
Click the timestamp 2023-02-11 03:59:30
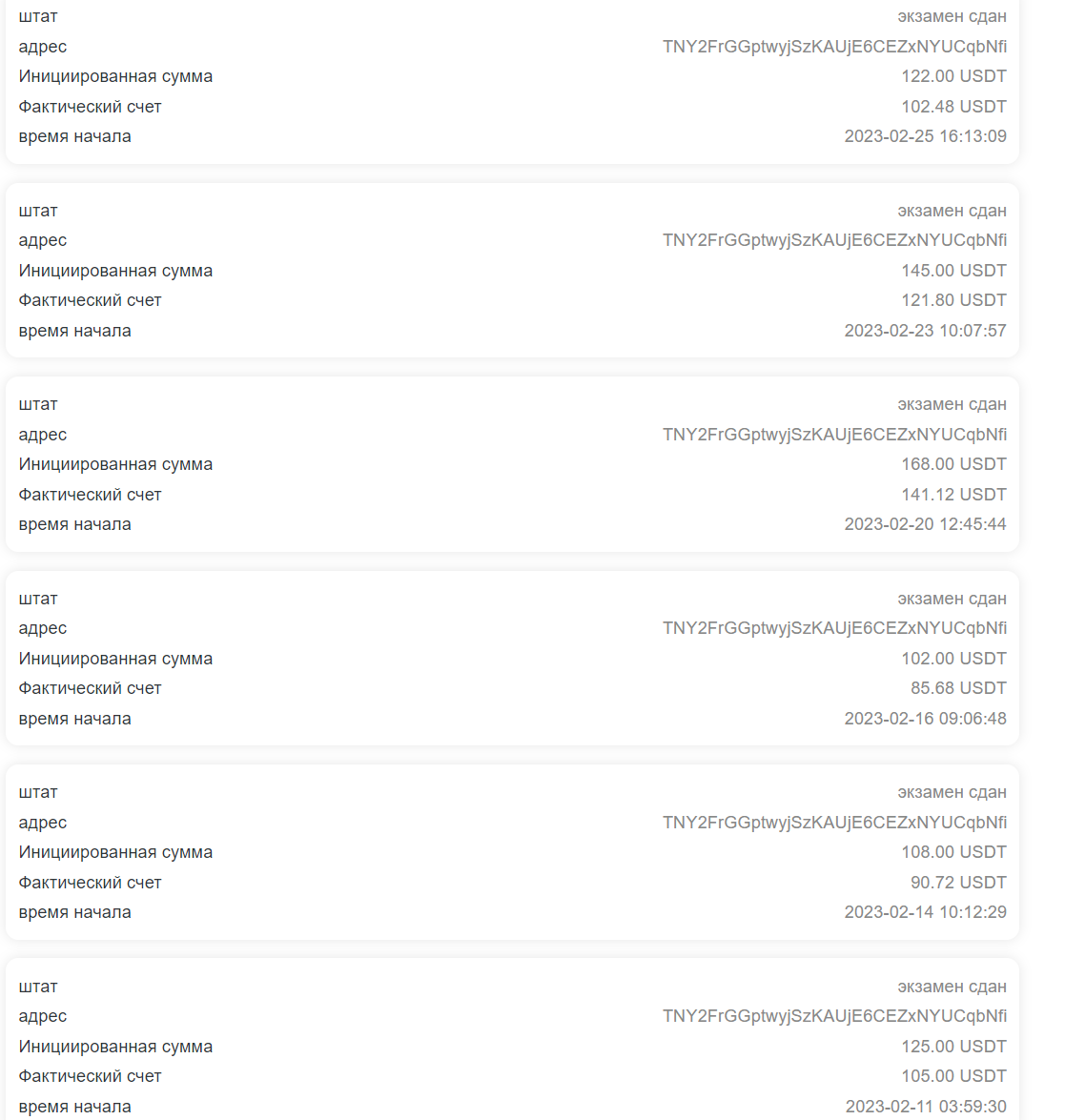926,1107
